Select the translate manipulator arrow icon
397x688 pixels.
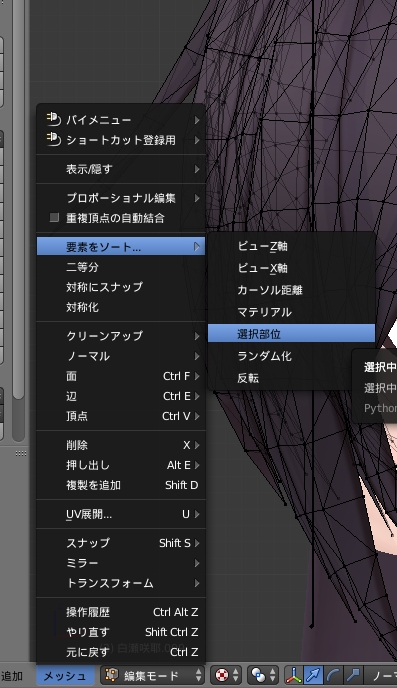(x=313, y=675)
